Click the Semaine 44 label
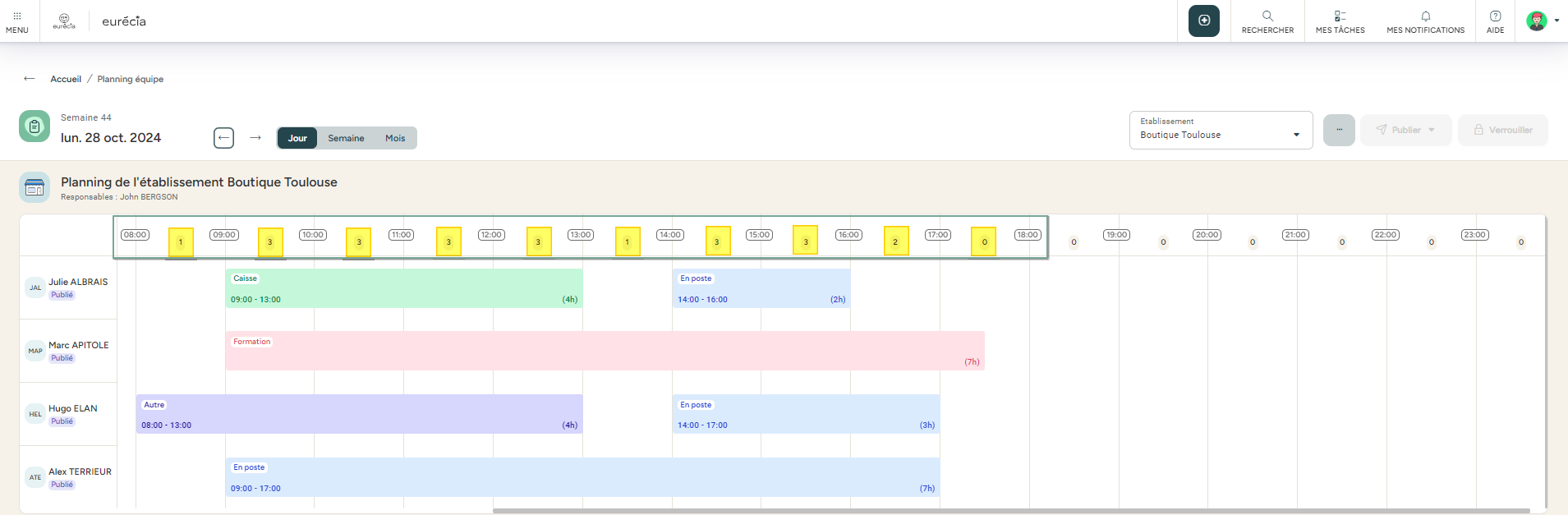The width and height of the screenshot is (1568, 515). 86,117
